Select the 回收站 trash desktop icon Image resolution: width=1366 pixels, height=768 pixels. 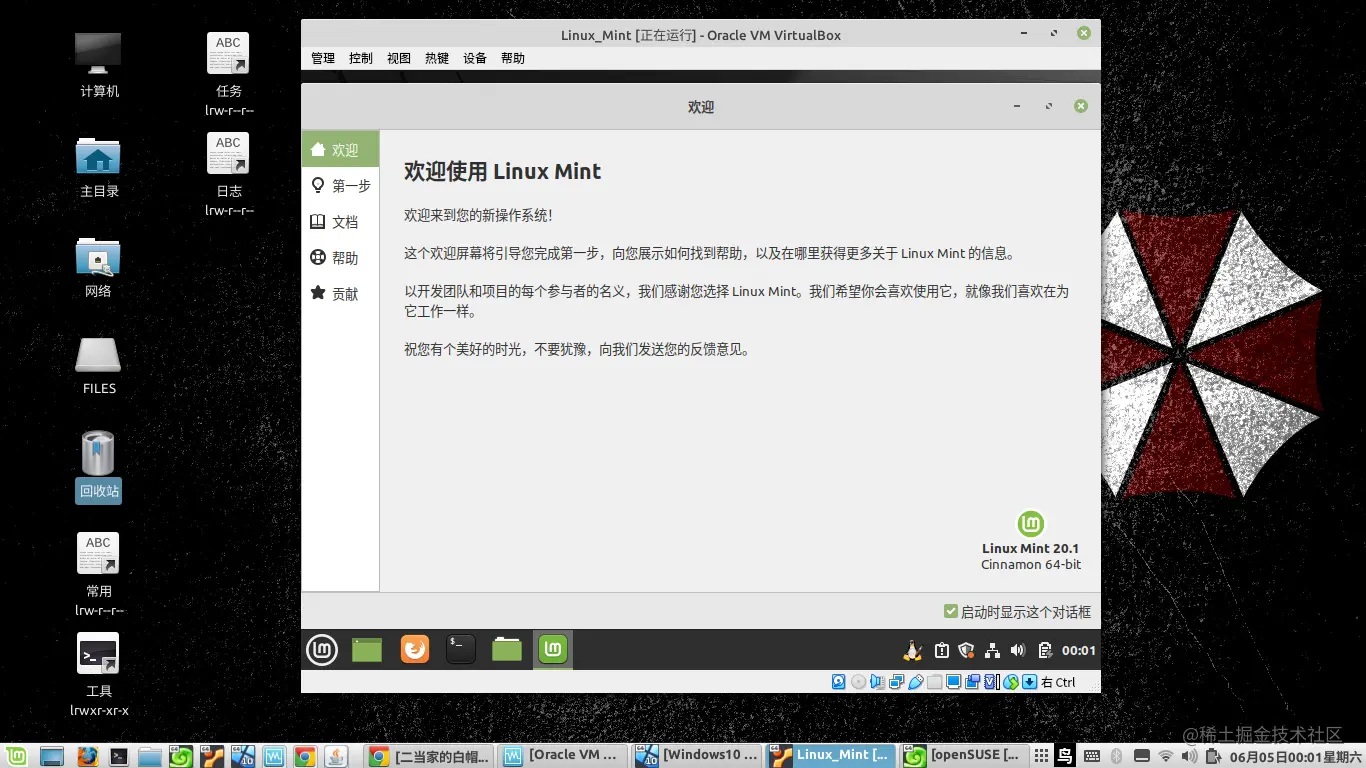point(98,453)
